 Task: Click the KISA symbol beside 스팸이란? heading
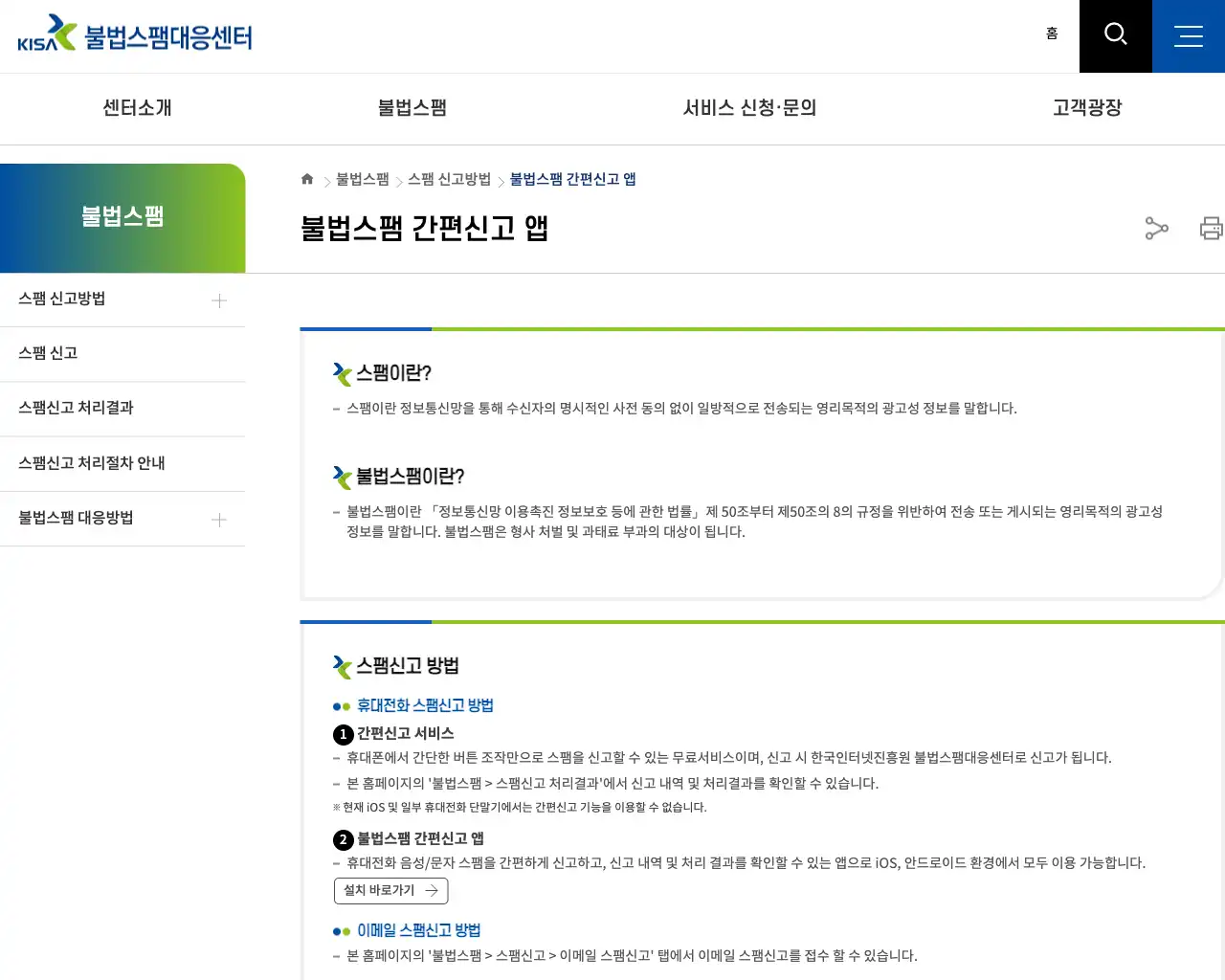coord(343,374)
